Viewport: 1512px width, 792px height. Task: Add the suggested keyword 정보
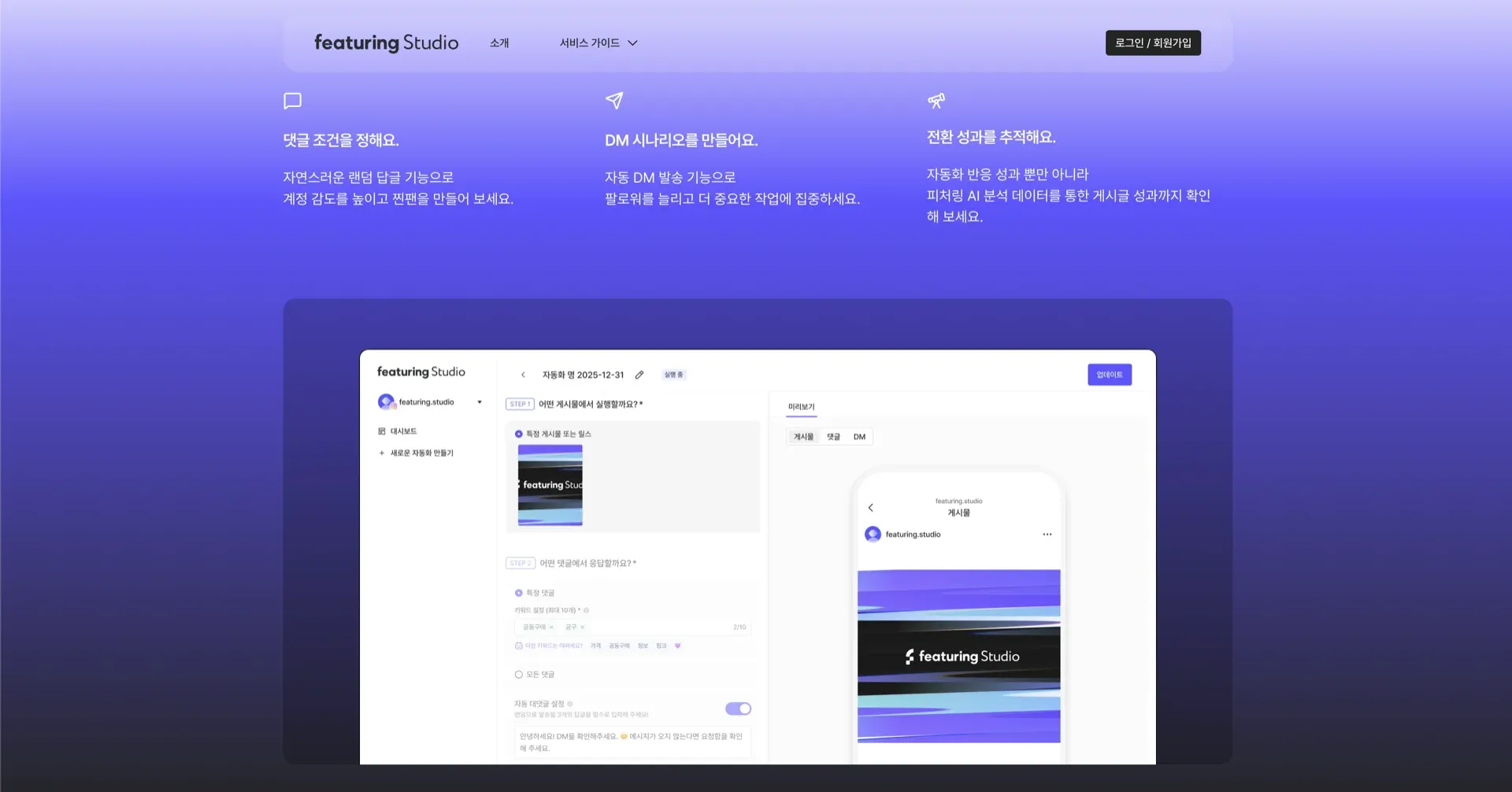pos(643,646)
